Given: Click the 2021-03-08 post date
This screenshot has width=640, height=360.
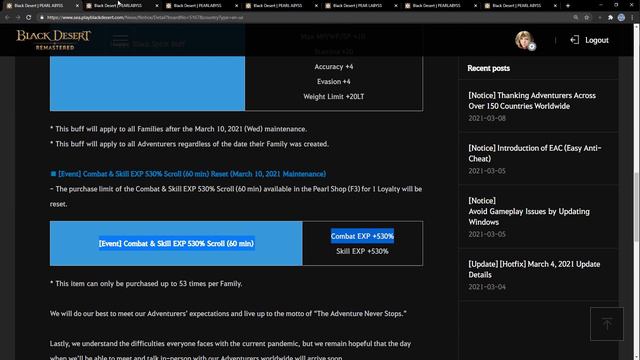Looking at the screenshot, I should [487, 118].
